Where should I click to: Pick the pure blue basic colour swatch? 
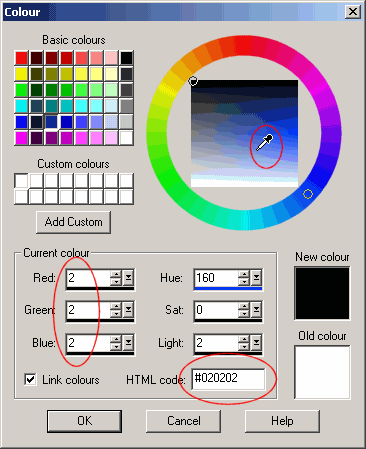coord(22,122)
